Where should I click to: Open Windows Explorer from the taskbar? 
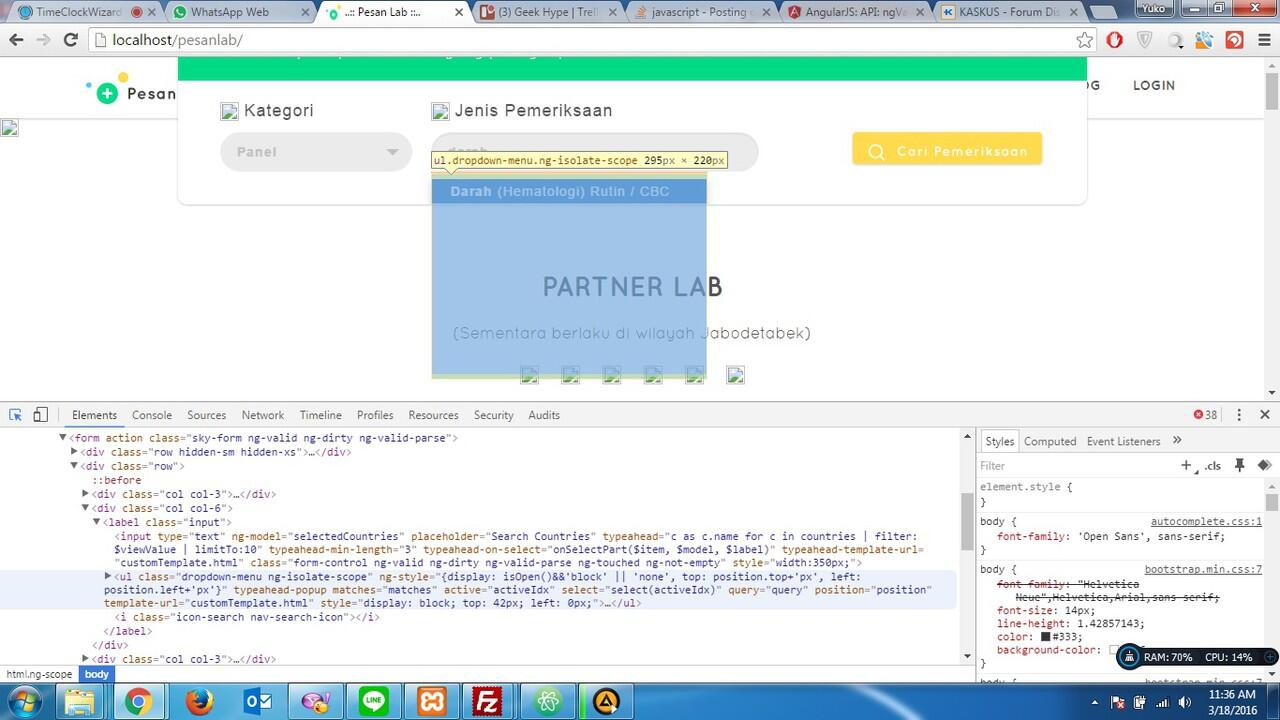pos(80,702)
